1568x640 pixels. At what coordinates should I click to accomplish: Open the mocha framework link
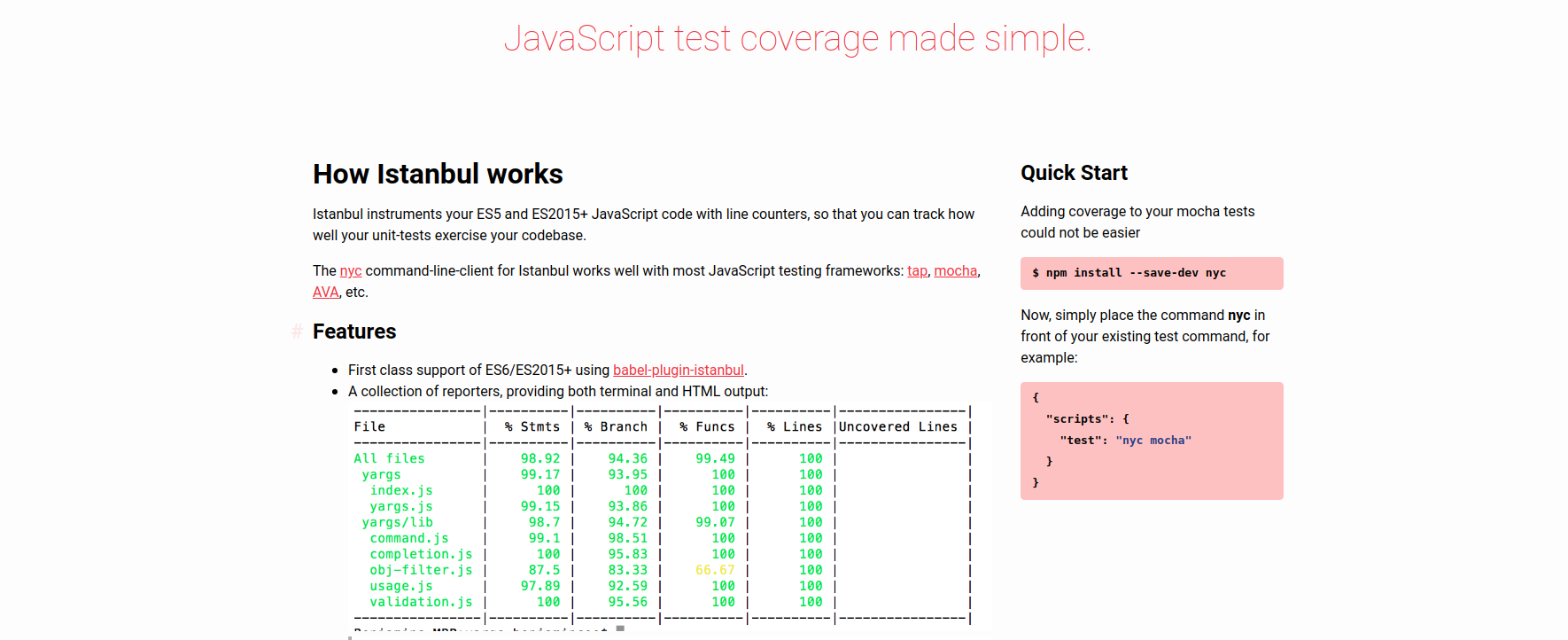[956, 271]
